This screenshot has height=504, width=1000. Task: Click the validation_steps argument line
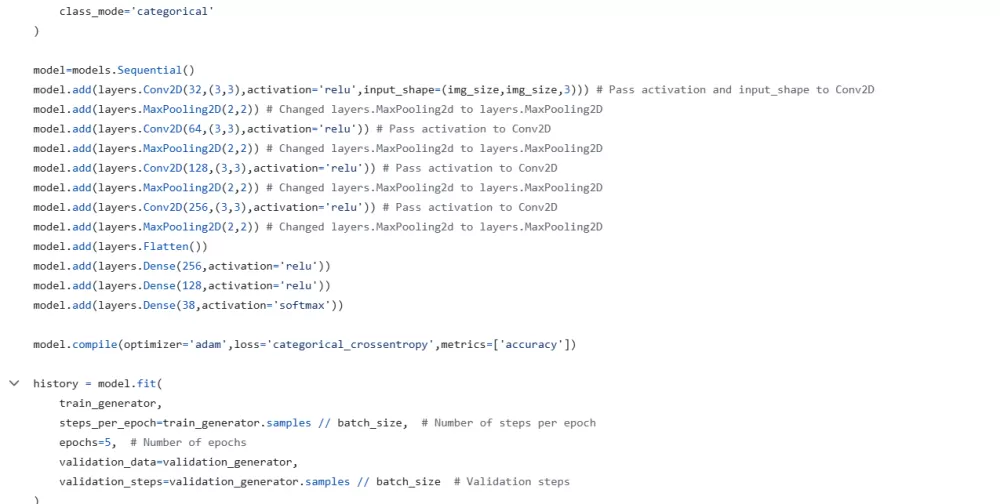[x=249, y=482]
